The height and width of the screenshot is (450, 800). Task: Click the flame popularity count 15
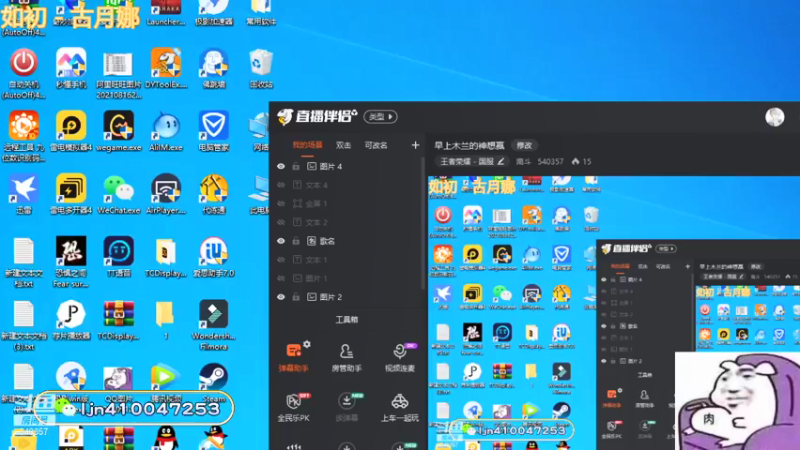tap(582, 162)
